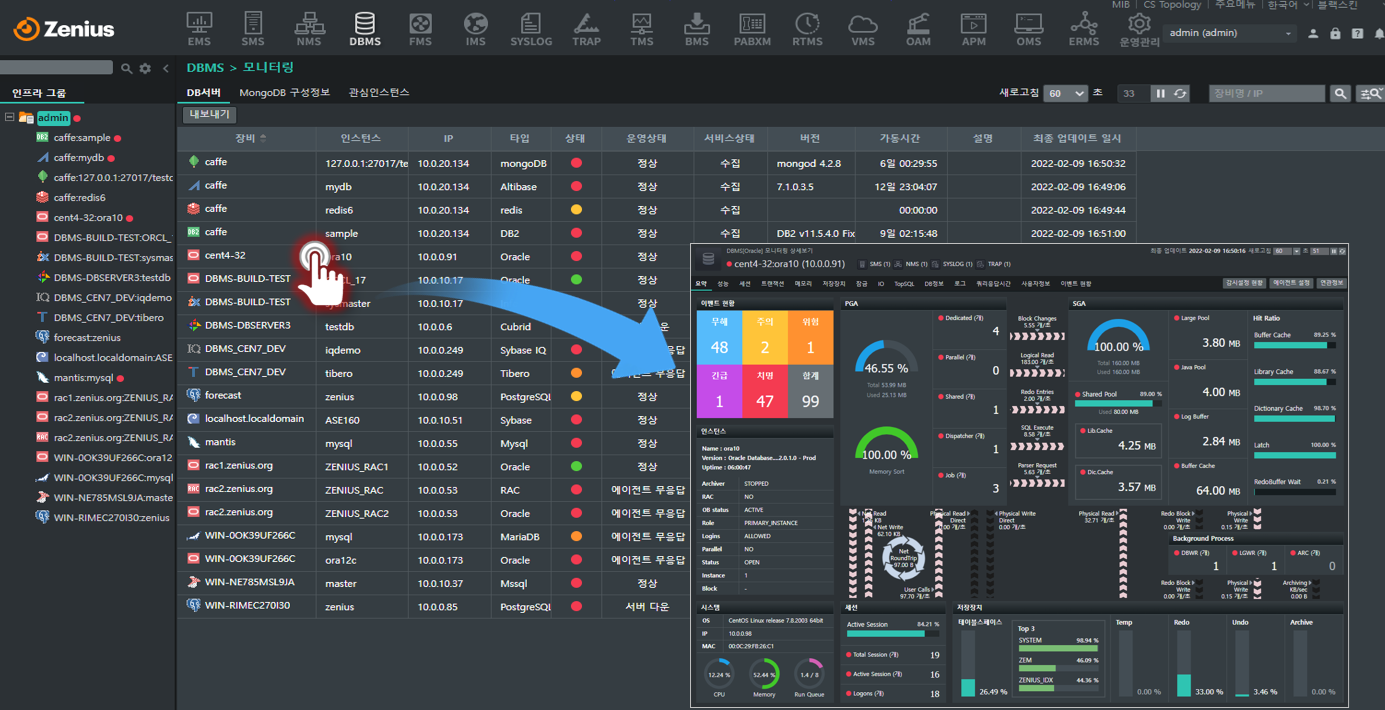
Task: Select the 인프라 그룹 sidebar tab
Action: (x=39, y=93)
